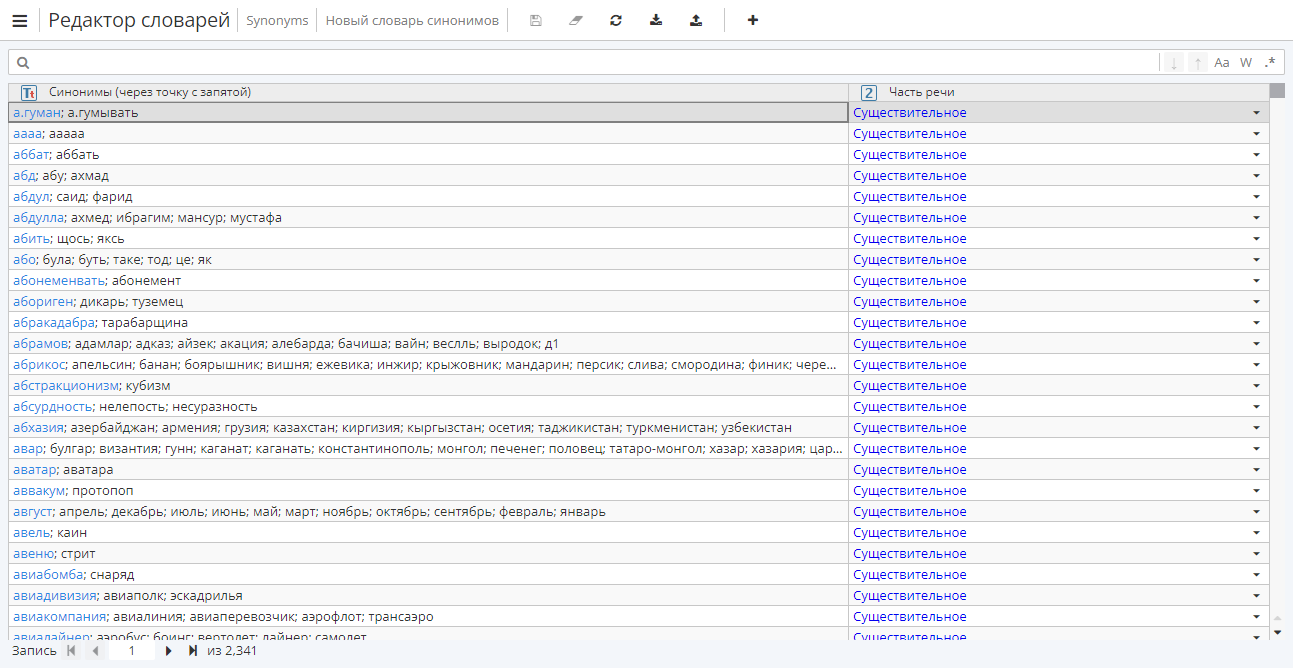
Task: Toggle whole-word search (W)
Action: click(x=1246, y=63)
